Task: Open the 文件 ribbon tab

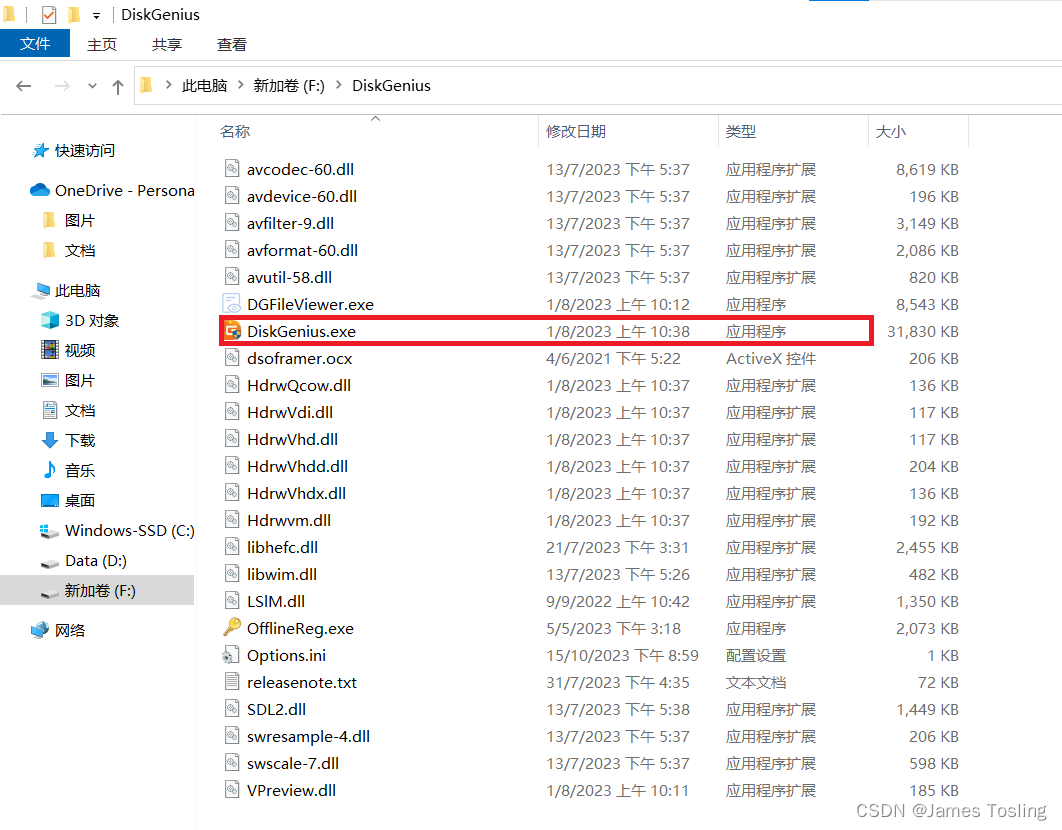Action: 35,44
